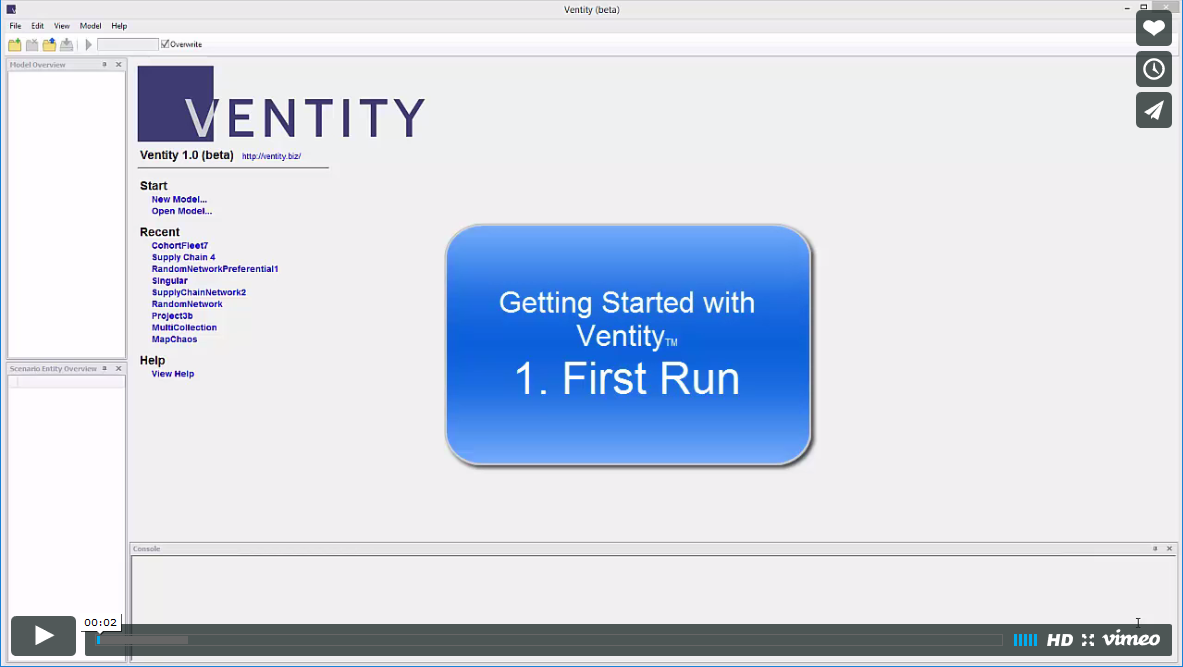The width and height of the screenshot is (1183, 667).
Task: Enter fullscreen video mode
Action: (x=1088, y=640)
